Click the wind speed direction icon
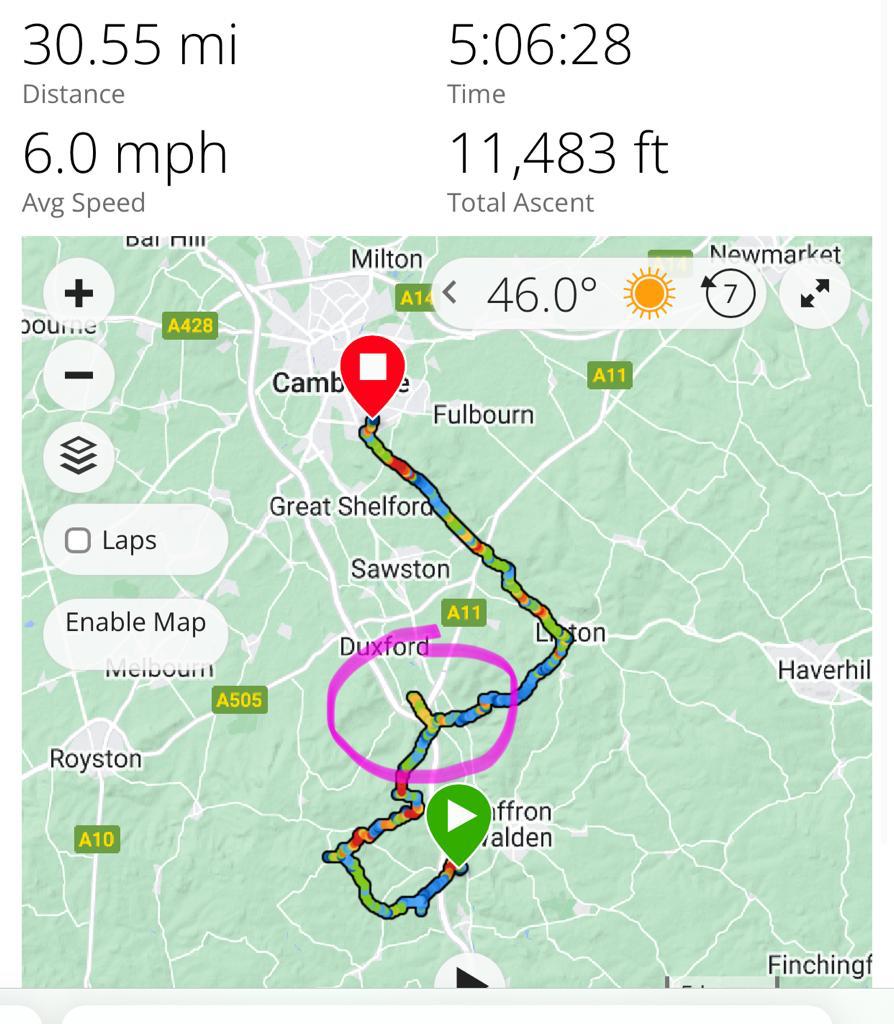The image size is (894, 1024). [x=730, y=294]
